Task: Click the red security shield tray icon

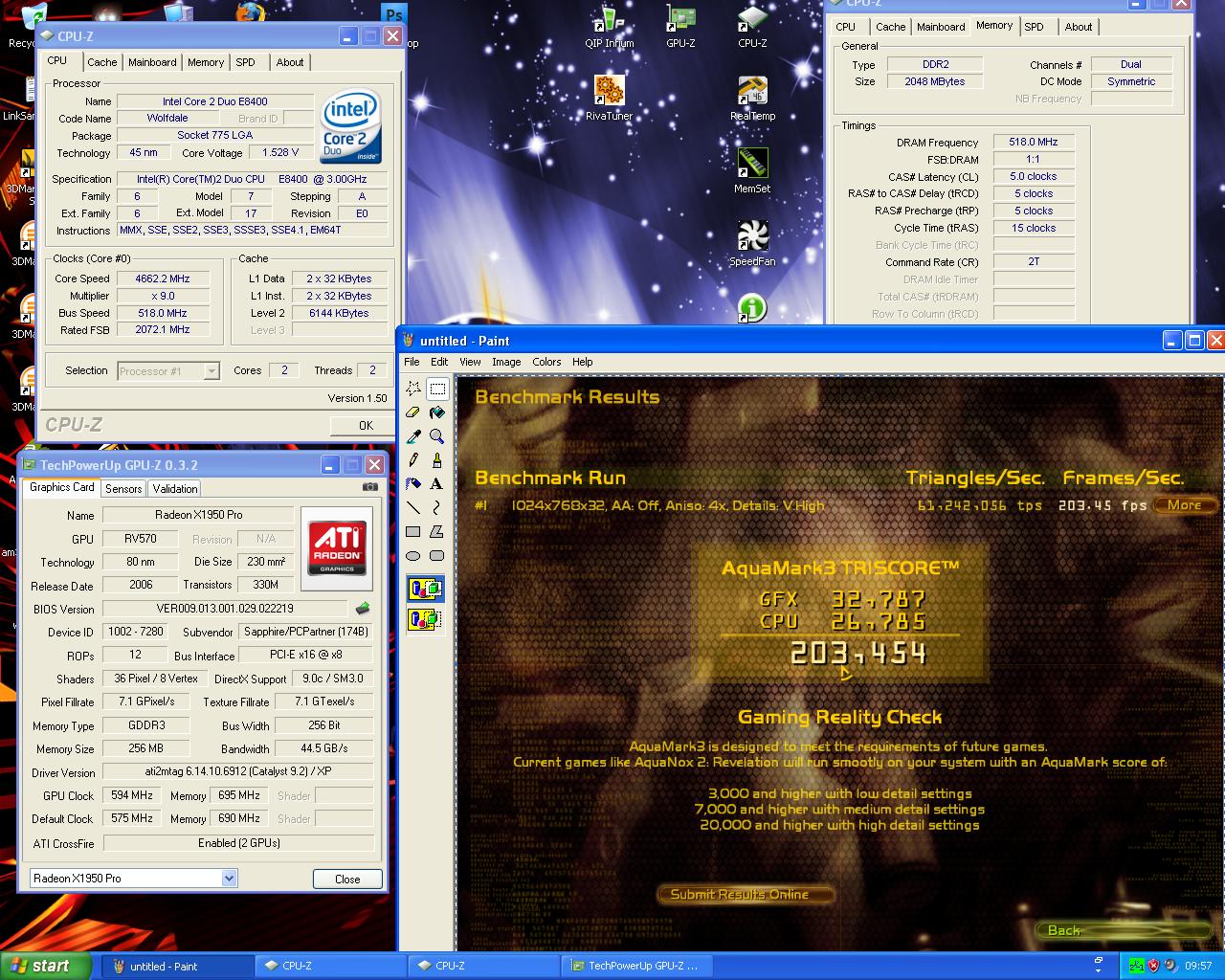Action: click(1152, 966)
